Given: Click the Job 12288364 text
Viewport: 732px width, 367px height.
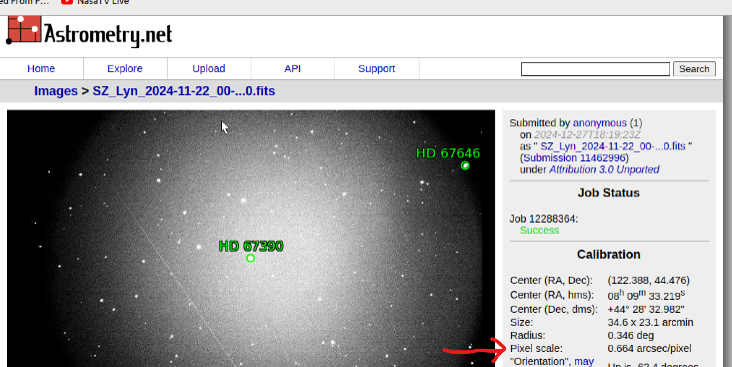Looking at the screenshot, I should coord(543,219).
